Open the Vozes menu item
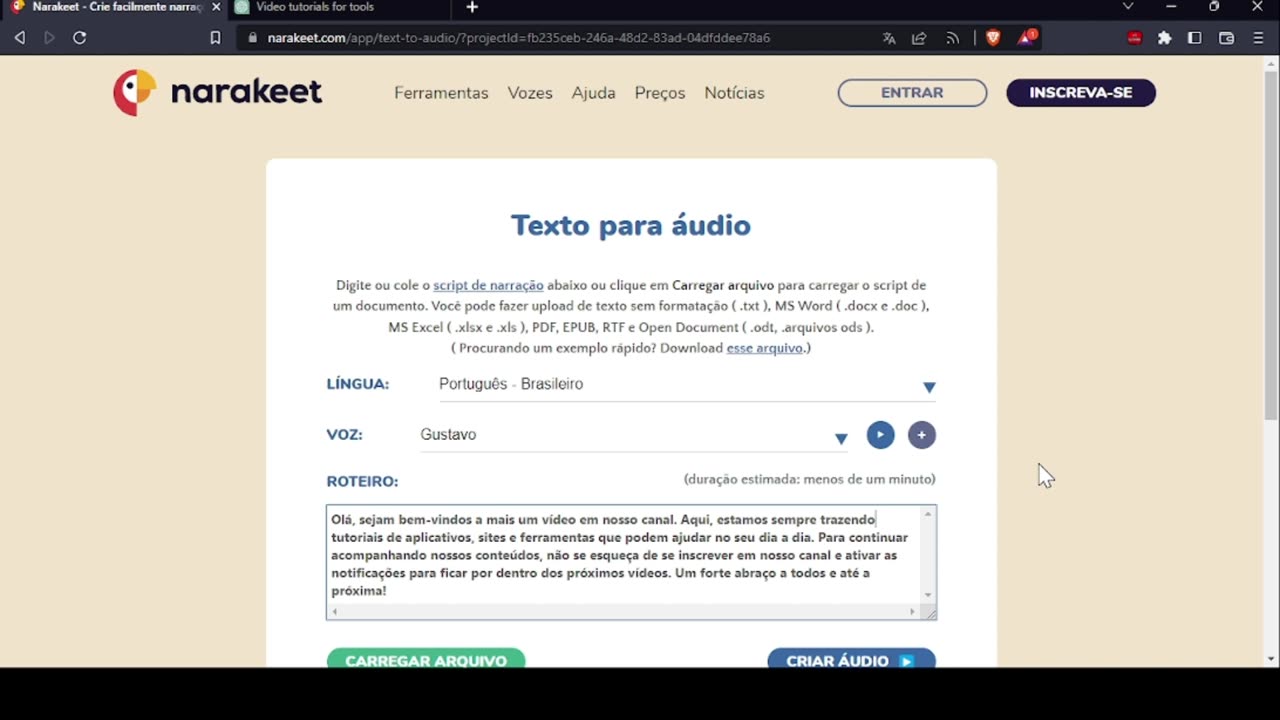Viewport: 1280px width, 720px height. tap(530, 93)
